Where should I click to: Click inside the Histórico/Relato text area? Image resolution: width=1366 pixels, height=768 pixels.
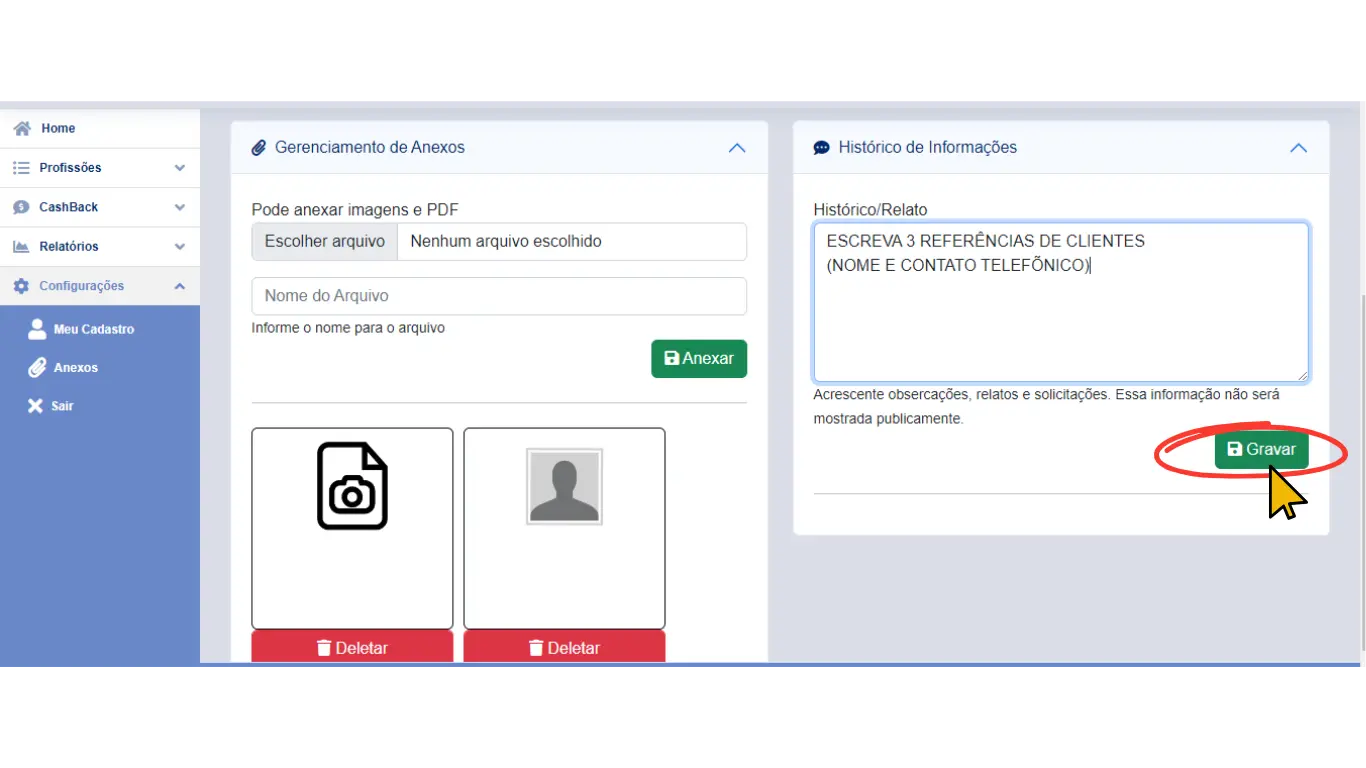tap(1061, 302)
